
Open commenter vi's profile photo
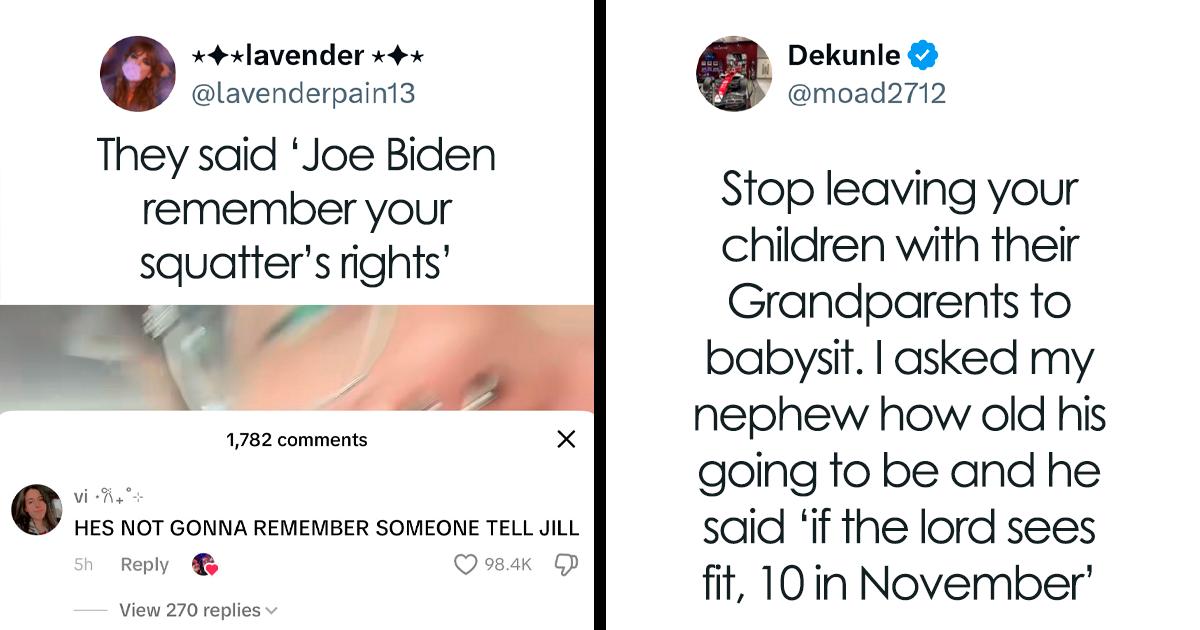click(x=37, y=510)
